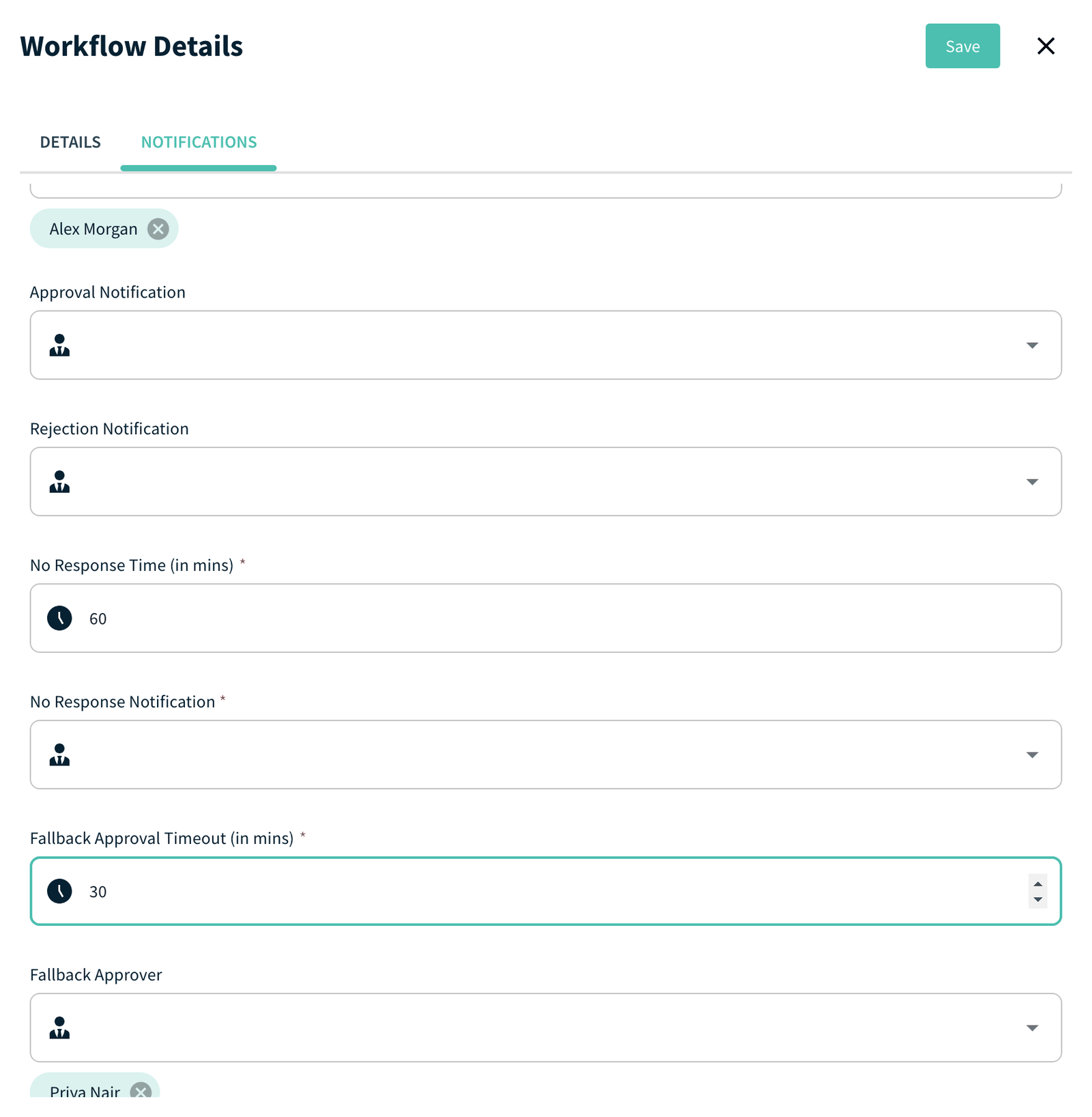Image resolution: width=1092 pixels, height=1117 pixels.
Task: Increase Fallback Approval Timeout with up arrow
Action: (x=1037, y=883)
